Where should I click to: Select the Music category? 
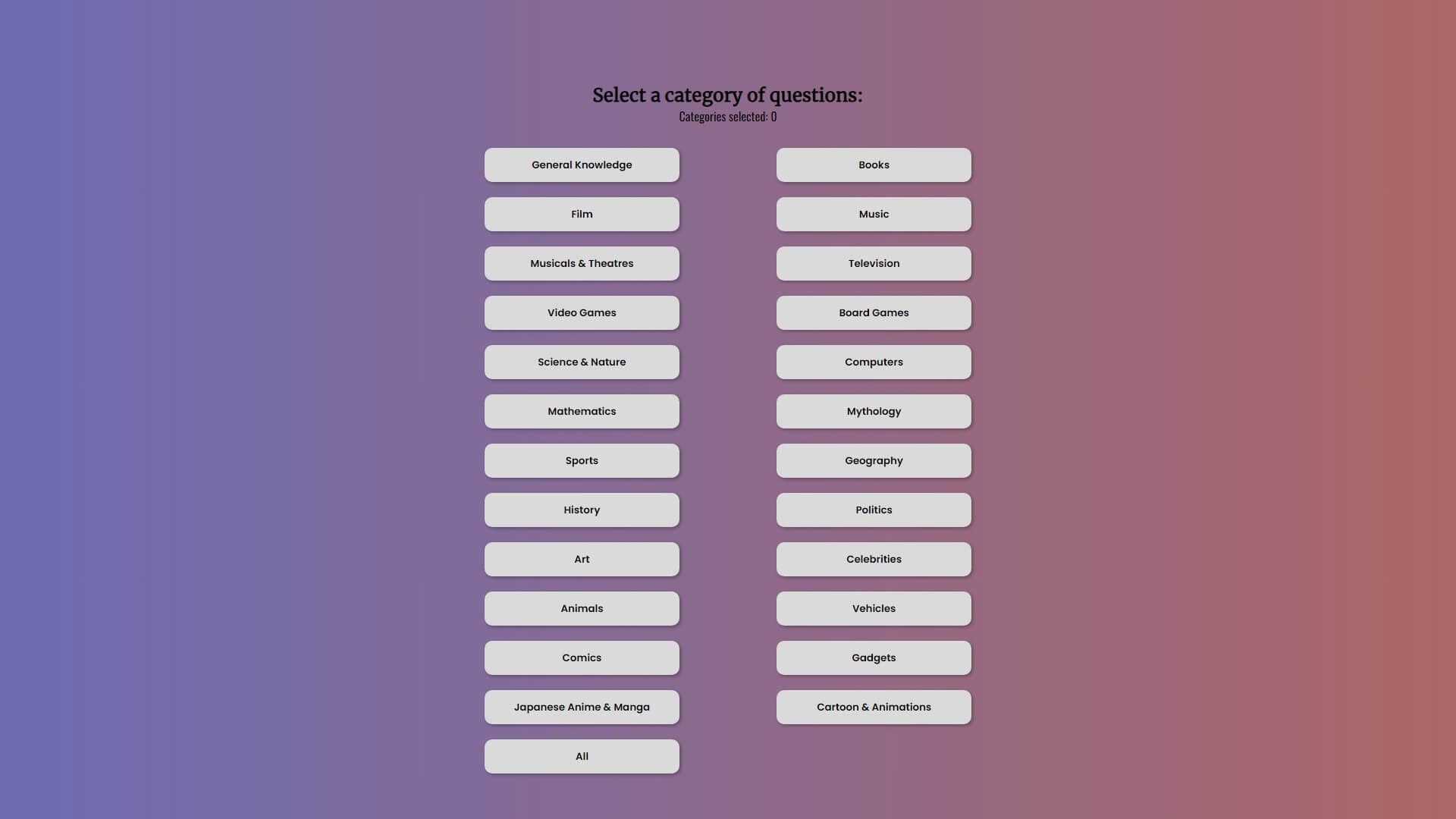click(873, 214)
